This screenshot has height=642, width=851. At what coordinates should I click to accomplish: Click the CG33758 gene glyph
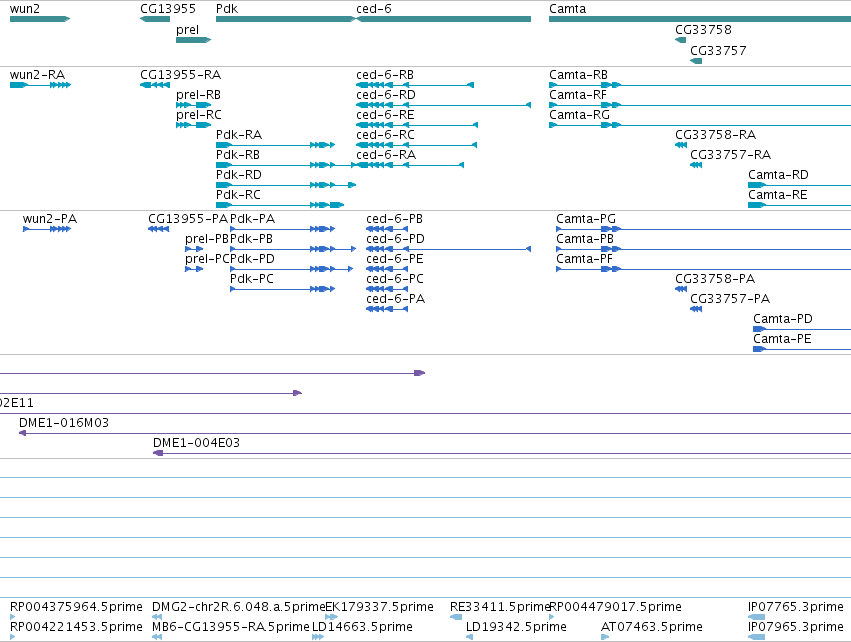point(681,40)
